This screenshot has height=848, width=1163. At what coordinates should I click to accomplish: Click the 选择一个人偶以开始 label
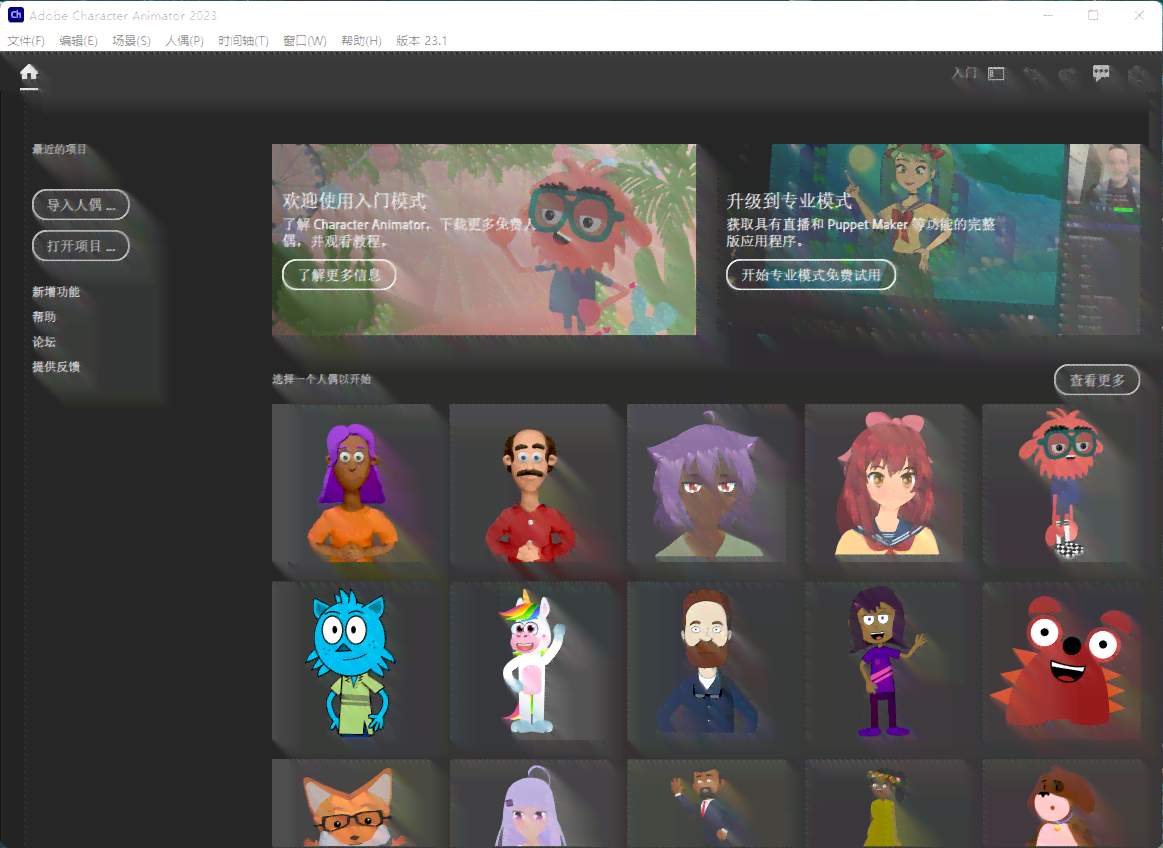[321, 379]
